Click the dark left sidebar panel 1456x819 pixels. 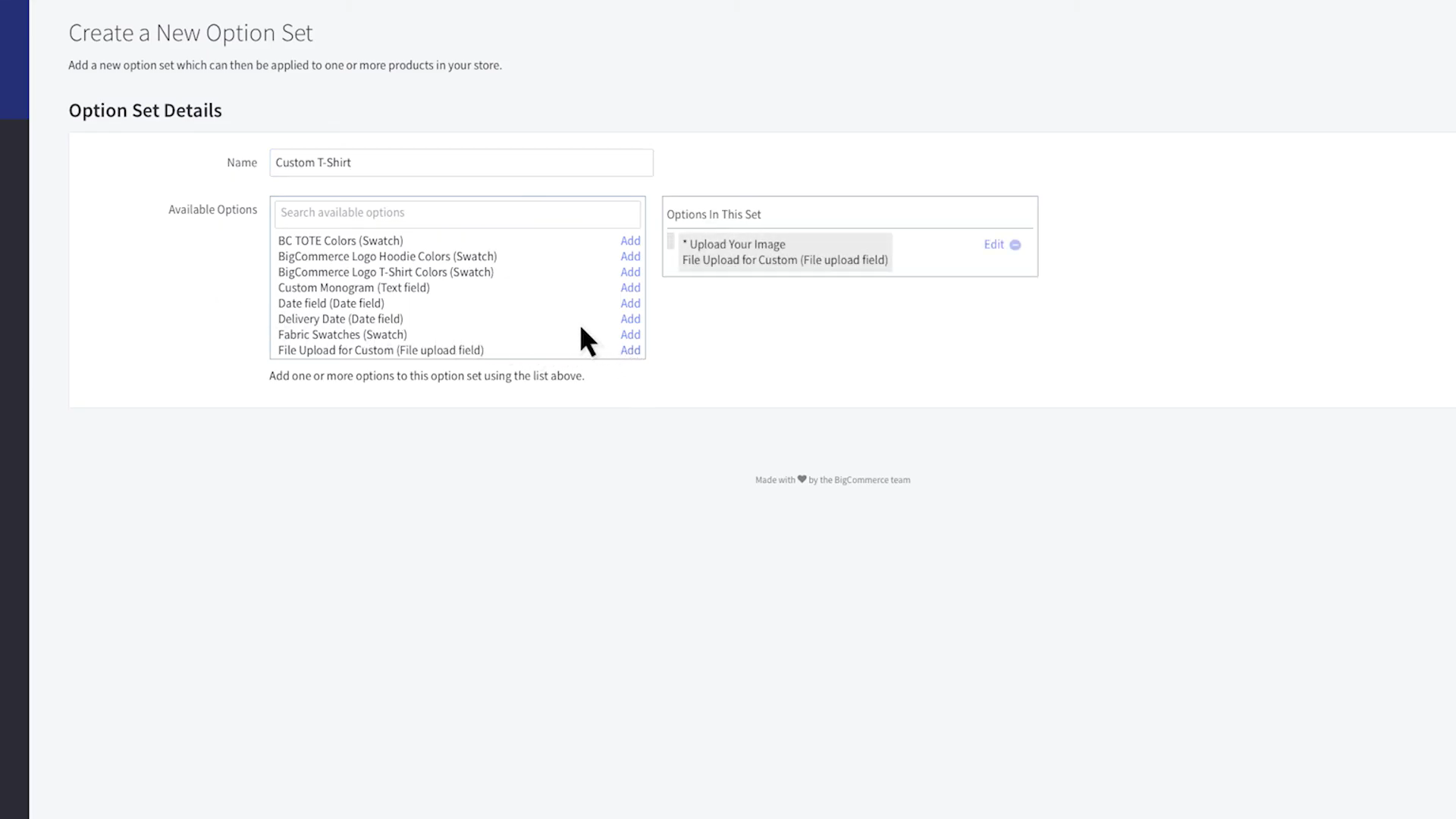tap(14, 455)
